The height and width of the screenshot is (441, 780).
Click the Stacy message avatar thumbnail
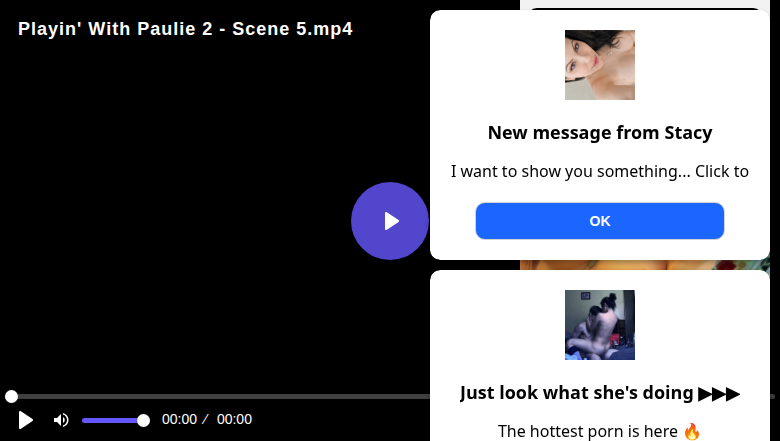click(x=599, y=65)
